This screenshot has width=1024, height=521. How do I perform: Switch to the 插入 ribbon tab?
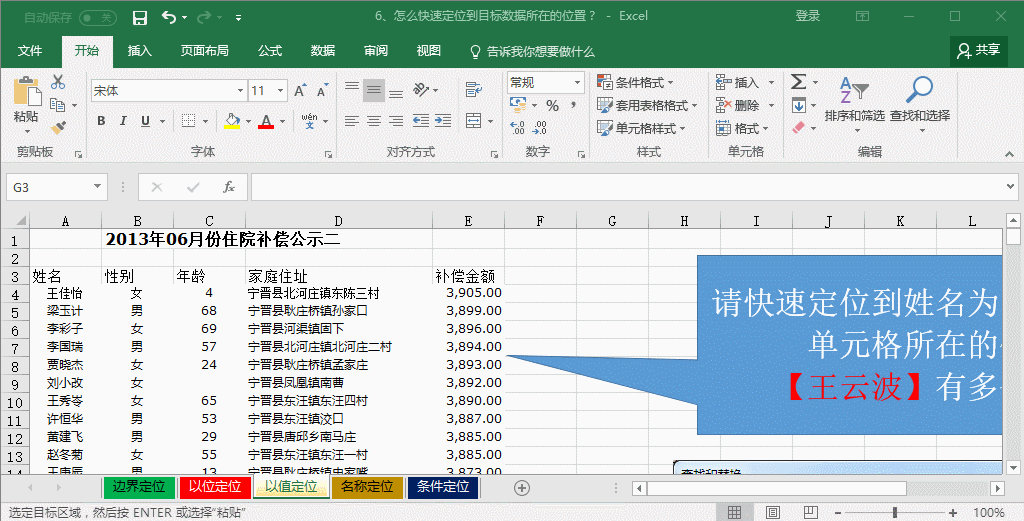[140, 51]
